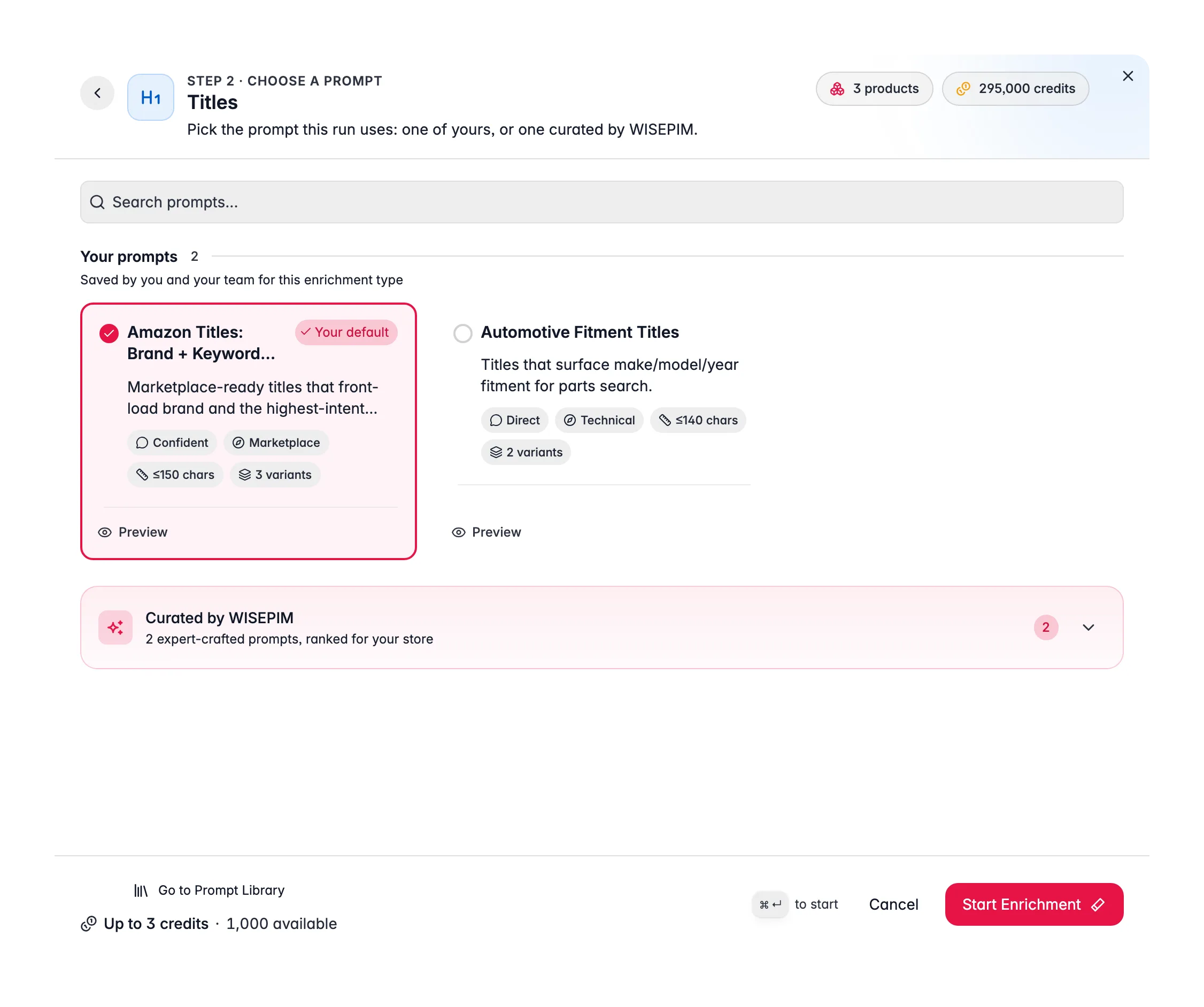Click the Direct tag chip
The image size is (1204, 1007).
click(514, 421)
